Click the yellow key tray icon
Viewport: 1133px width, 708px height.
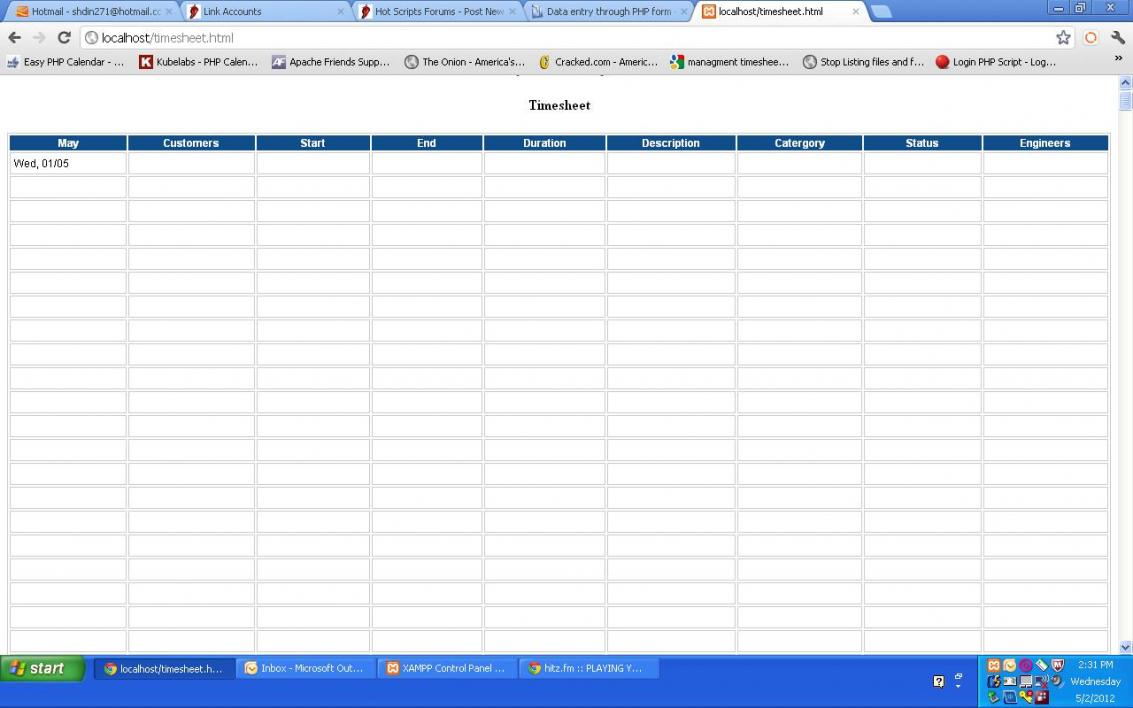[1026, 696]
